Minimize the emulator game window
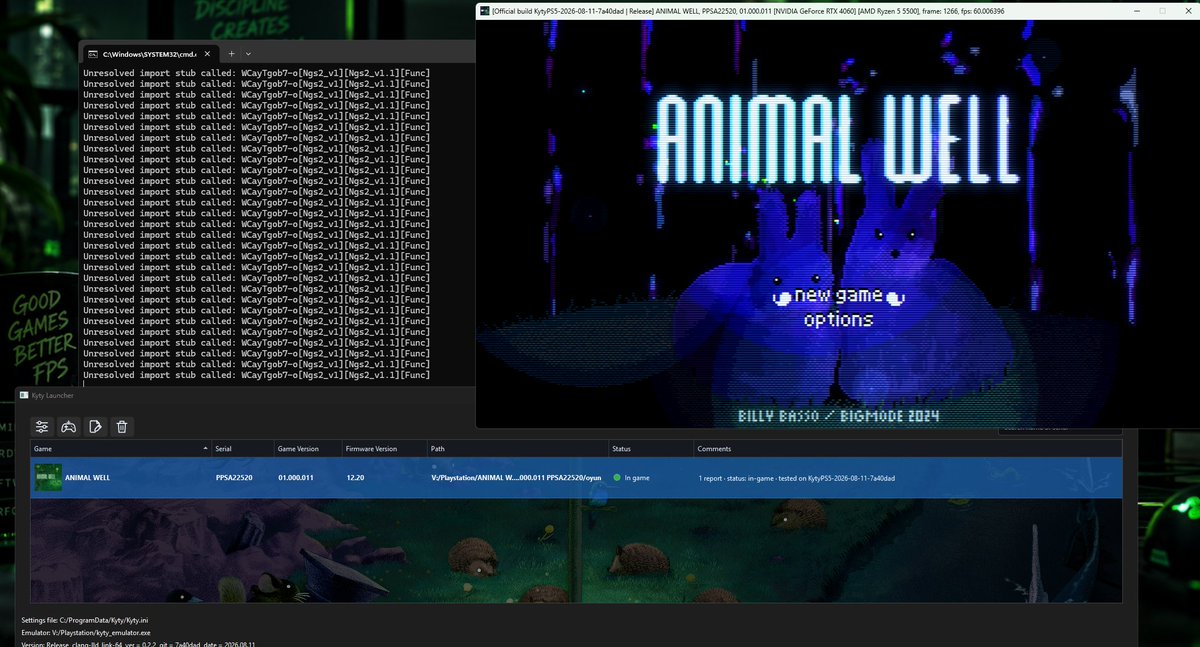Image resolution: width=1200 pixels, height=647 pixels. point(1137,10)
